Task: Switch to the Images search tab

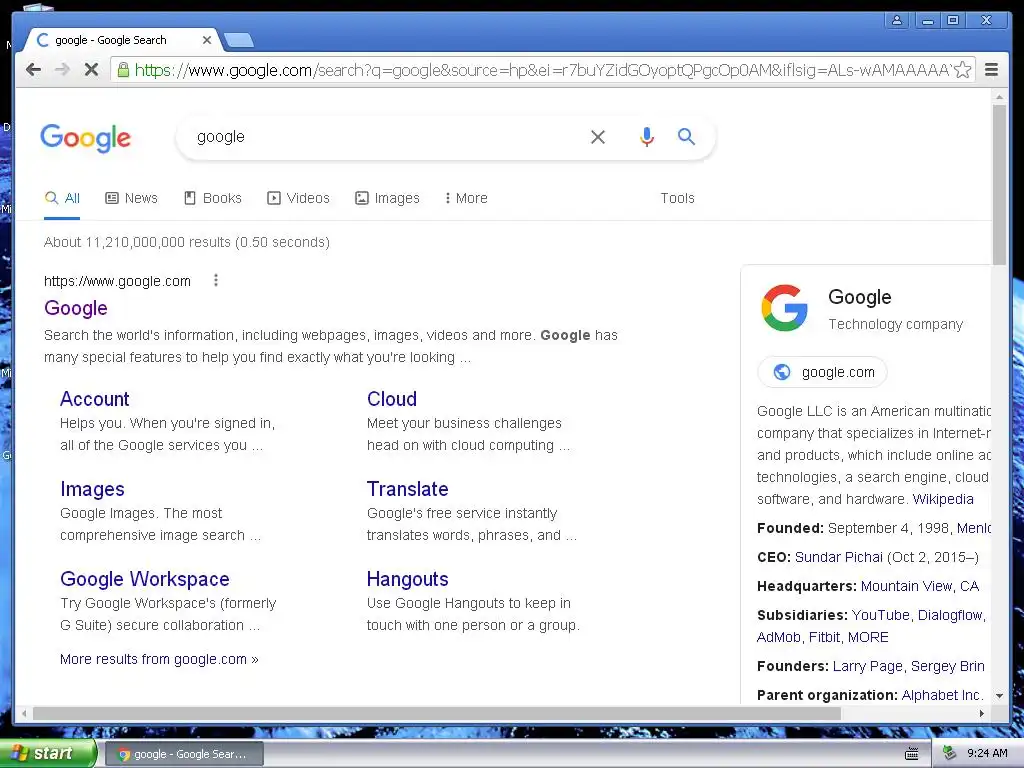Action: pyautogui.click(x=387, y=198)
